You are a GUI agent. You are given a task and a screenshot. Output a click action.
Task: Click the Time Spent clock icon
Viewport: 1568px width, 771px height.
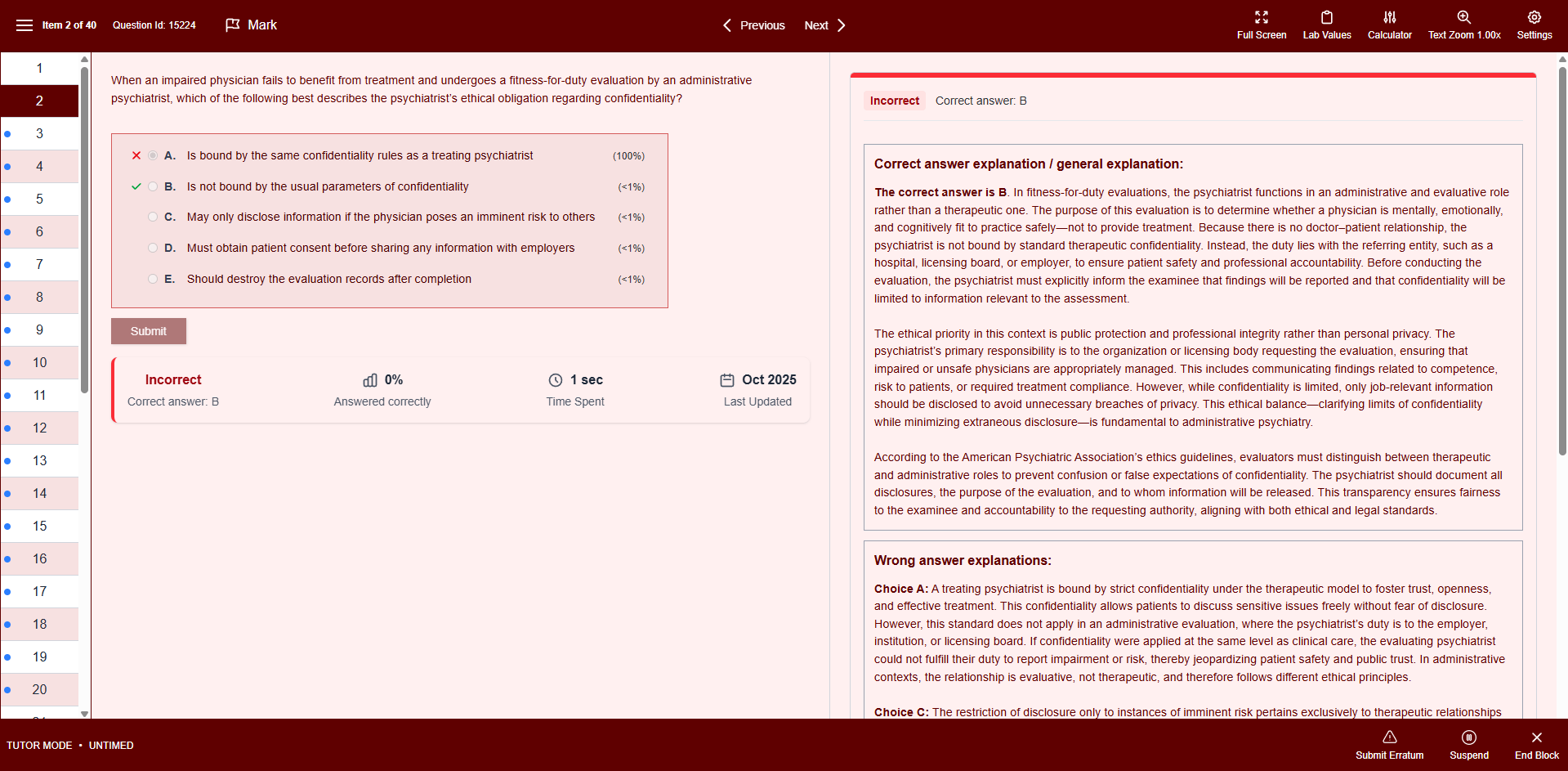coord(556,380)
